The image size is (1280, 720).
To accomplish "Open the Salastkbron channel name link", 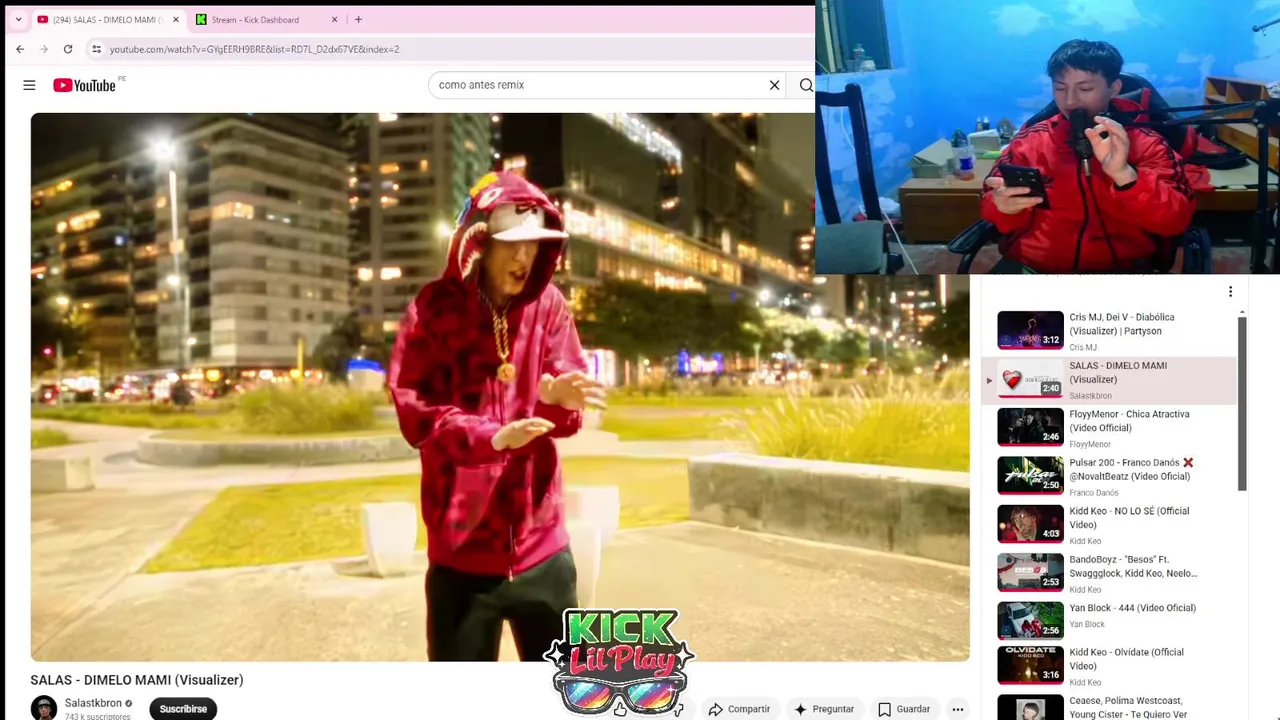I will point(93,703).
